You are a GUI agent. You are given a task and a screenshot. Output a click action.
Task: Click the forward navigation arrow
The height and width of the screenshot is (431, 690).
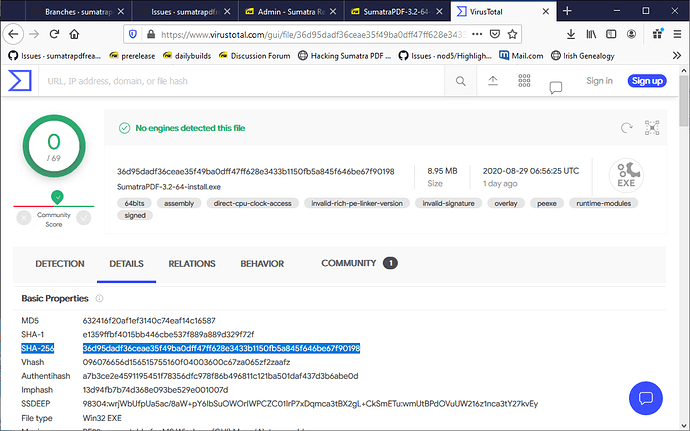34,34
